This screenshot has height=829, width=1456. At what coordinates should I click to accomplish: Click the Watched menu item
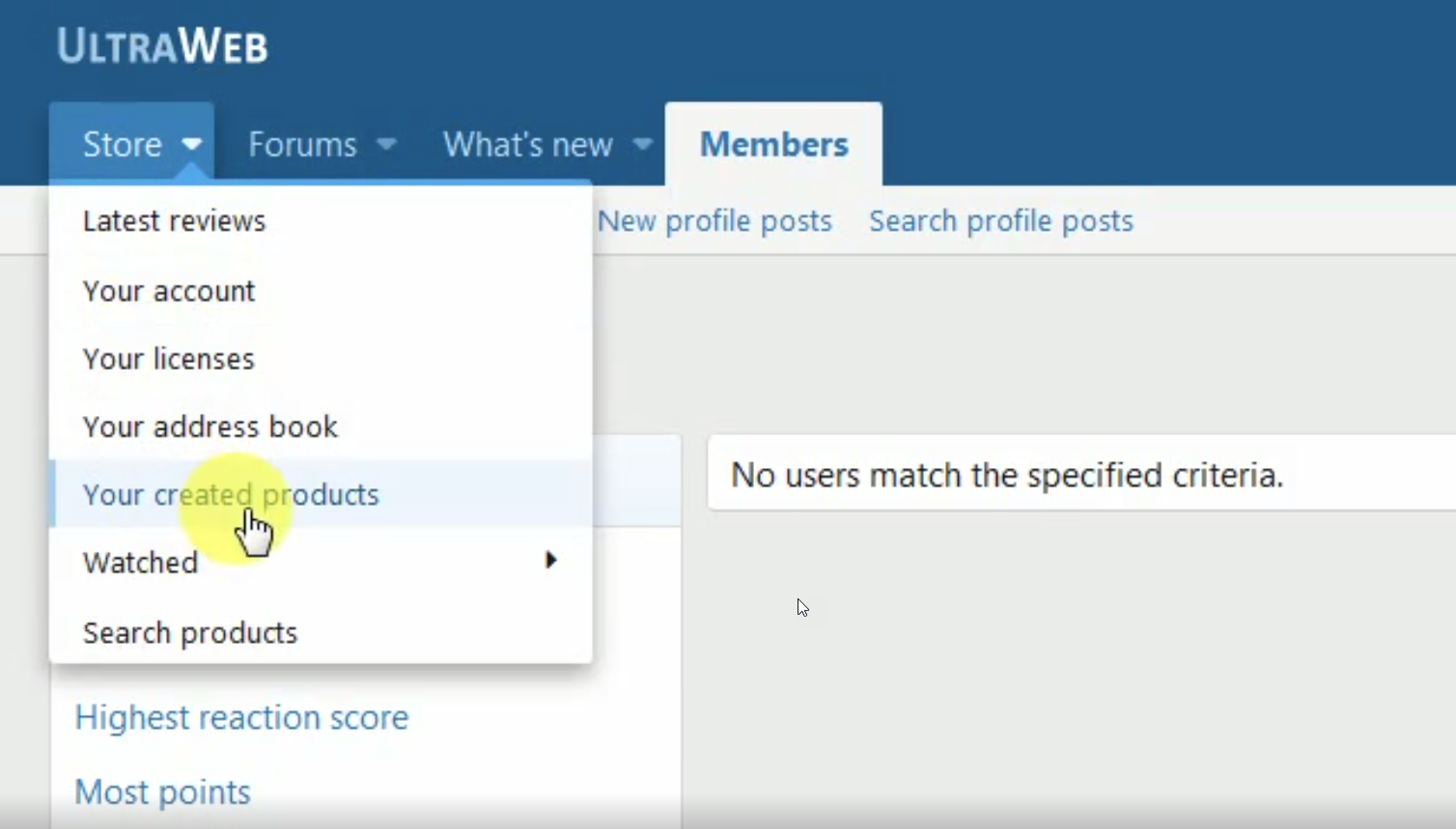[x=141, y=563]
